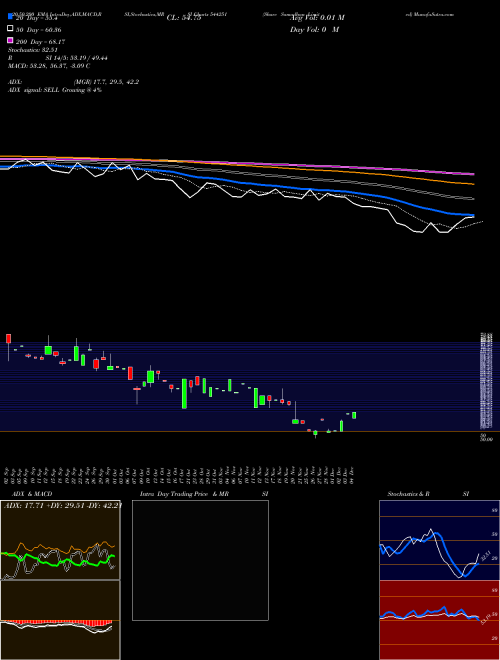Click the right end of the orange moving average line

pyautogui.click(x=472, y=184)
